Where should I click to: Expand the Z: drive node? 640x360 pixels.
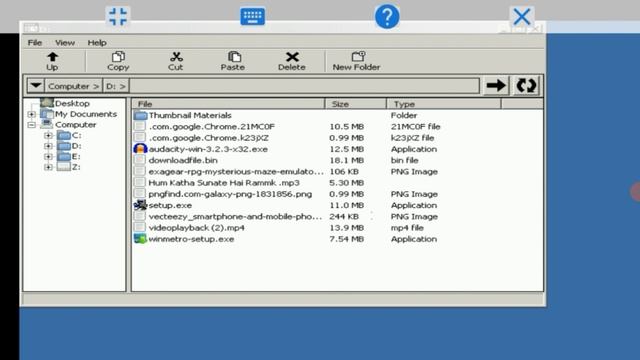pos(48,167)
